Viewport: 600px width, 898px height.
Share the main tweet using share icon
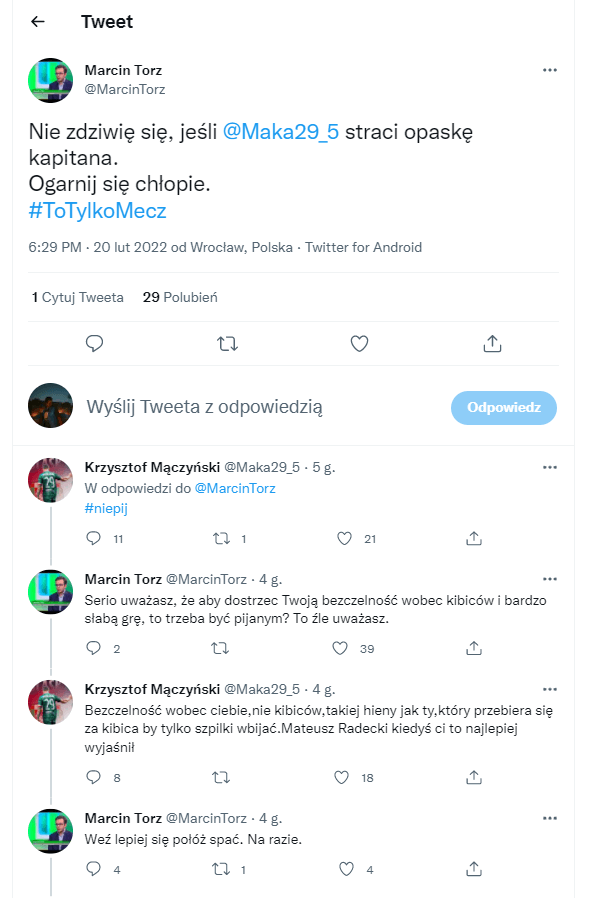pos(492,344)
